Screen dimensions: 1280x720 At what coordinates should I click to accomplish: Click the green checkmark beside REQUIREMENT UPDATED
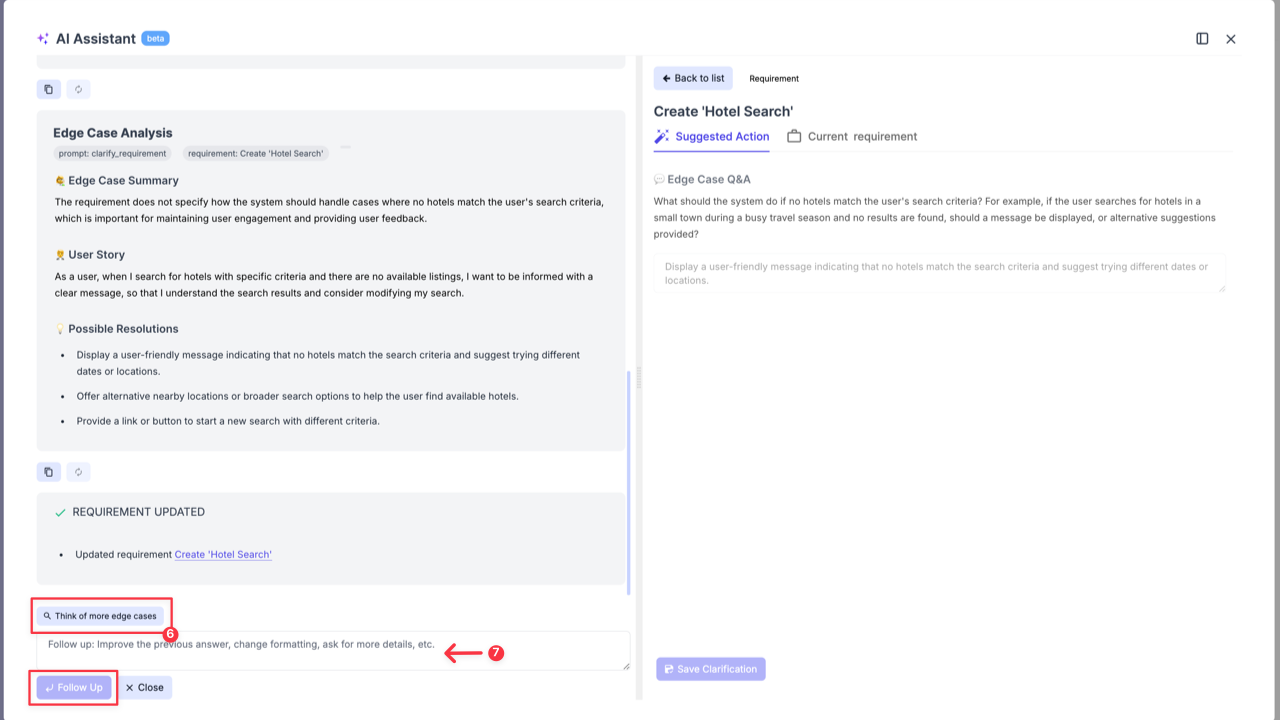[60, 511]
